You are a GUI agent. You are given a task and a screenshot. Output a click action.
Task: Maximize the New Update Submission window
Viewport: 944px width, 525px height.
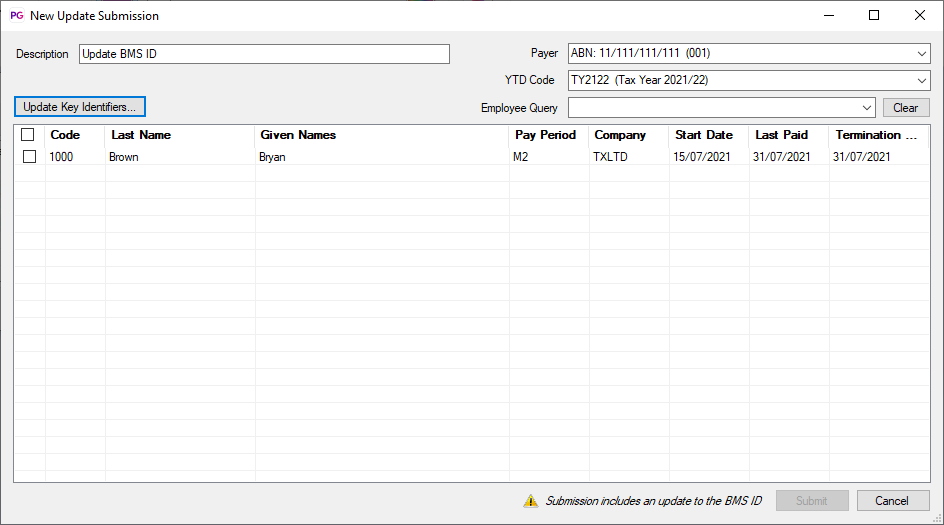pyautogui.click(x=873, y=15)
